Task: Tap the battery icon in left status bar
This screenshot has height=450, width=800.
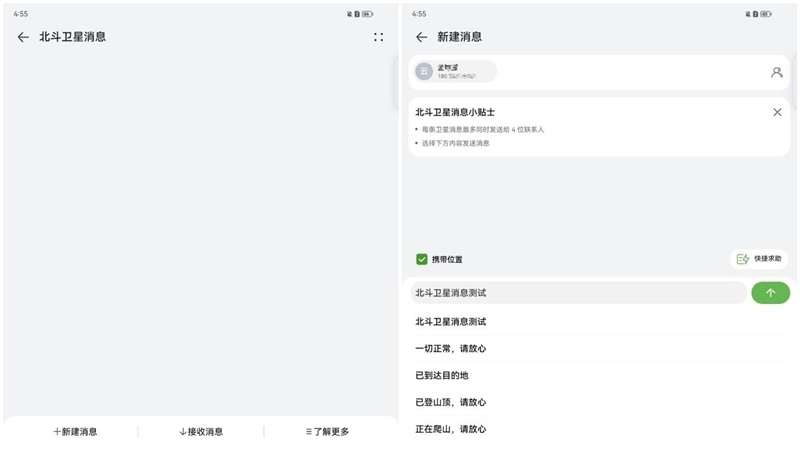Action: (x=367, y=14)
